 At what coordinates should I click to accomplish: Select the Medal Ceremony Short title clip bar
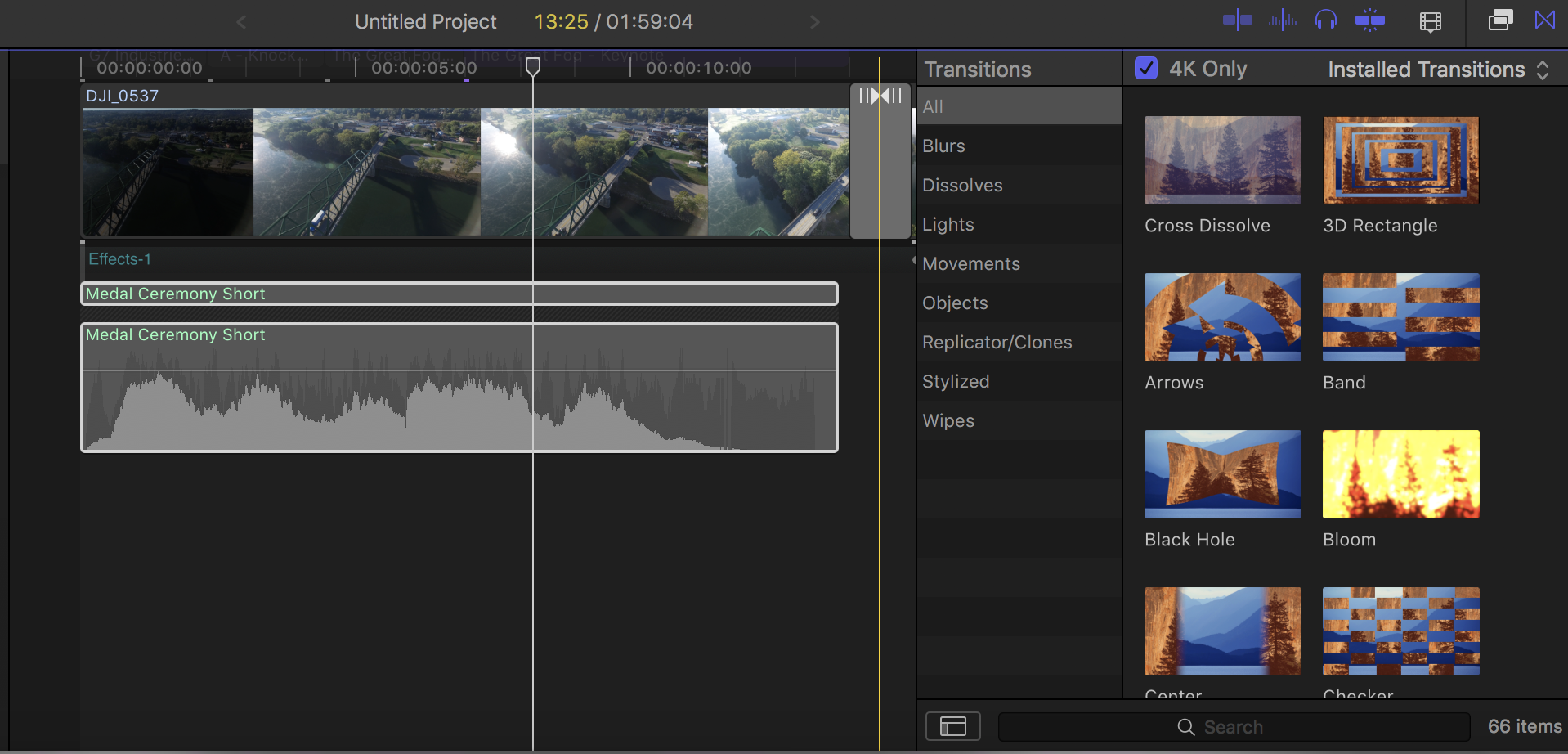point(459,294)
